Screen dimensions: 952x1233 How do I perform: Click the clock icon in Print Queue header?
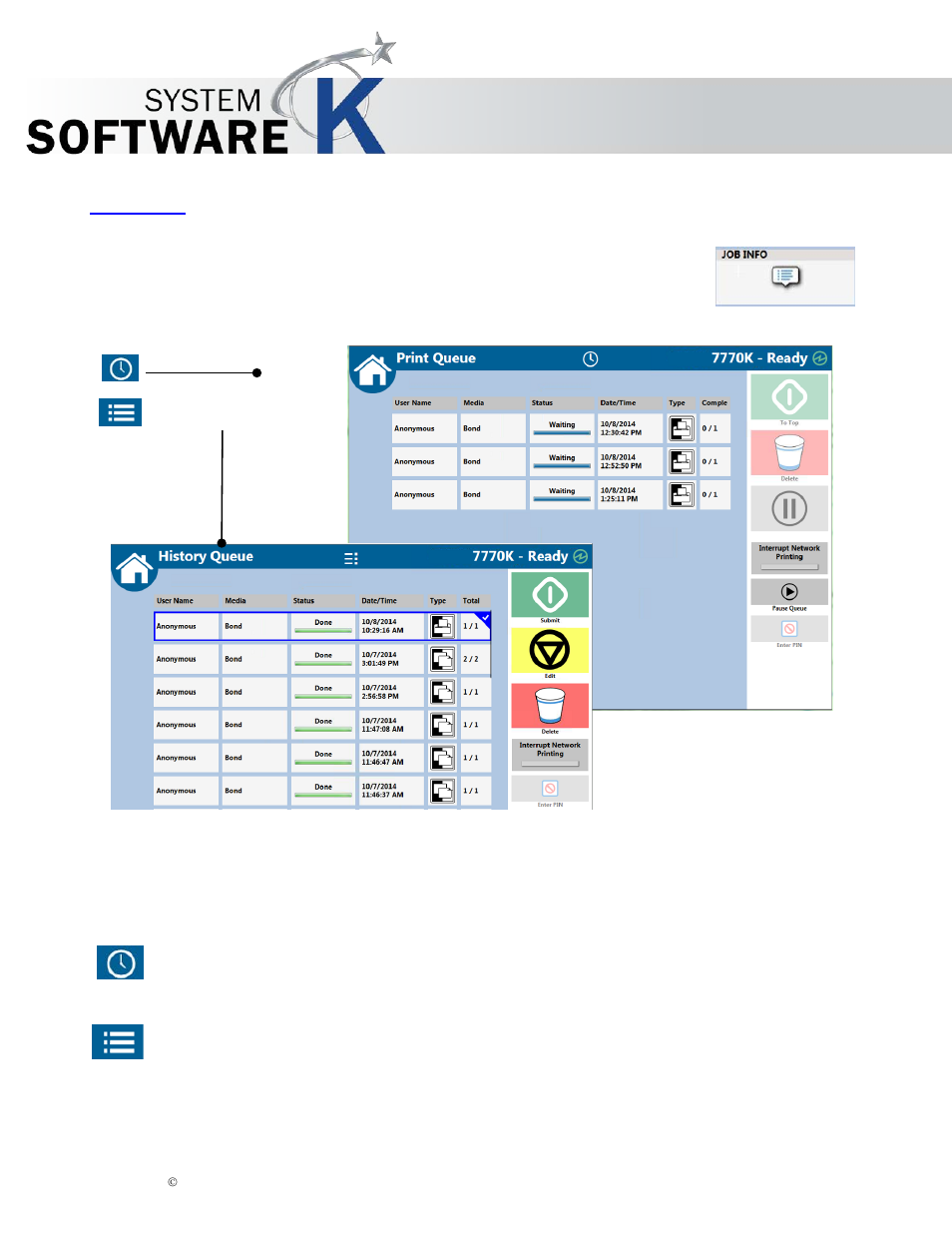click(x=590, y=359)
